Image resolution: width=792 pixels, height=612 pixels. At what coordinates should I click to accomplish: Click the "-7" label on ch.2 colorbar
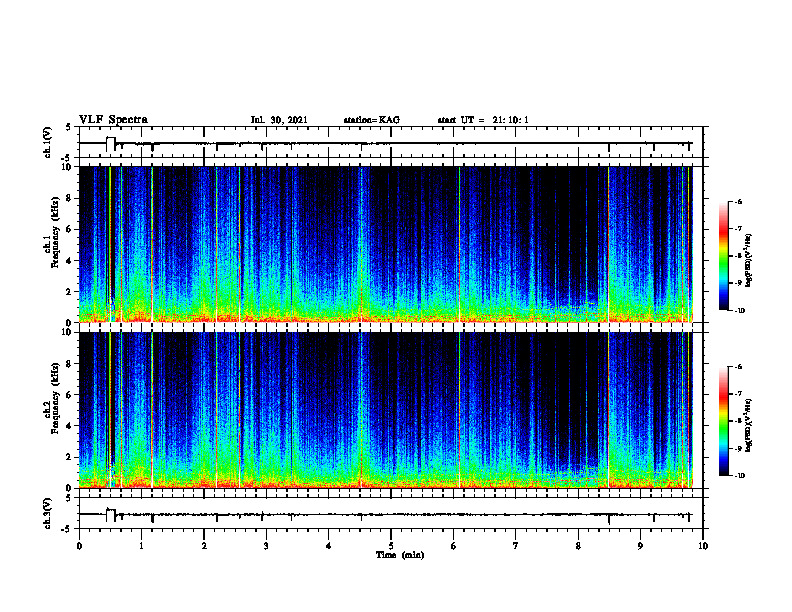(x=738, y=394)
